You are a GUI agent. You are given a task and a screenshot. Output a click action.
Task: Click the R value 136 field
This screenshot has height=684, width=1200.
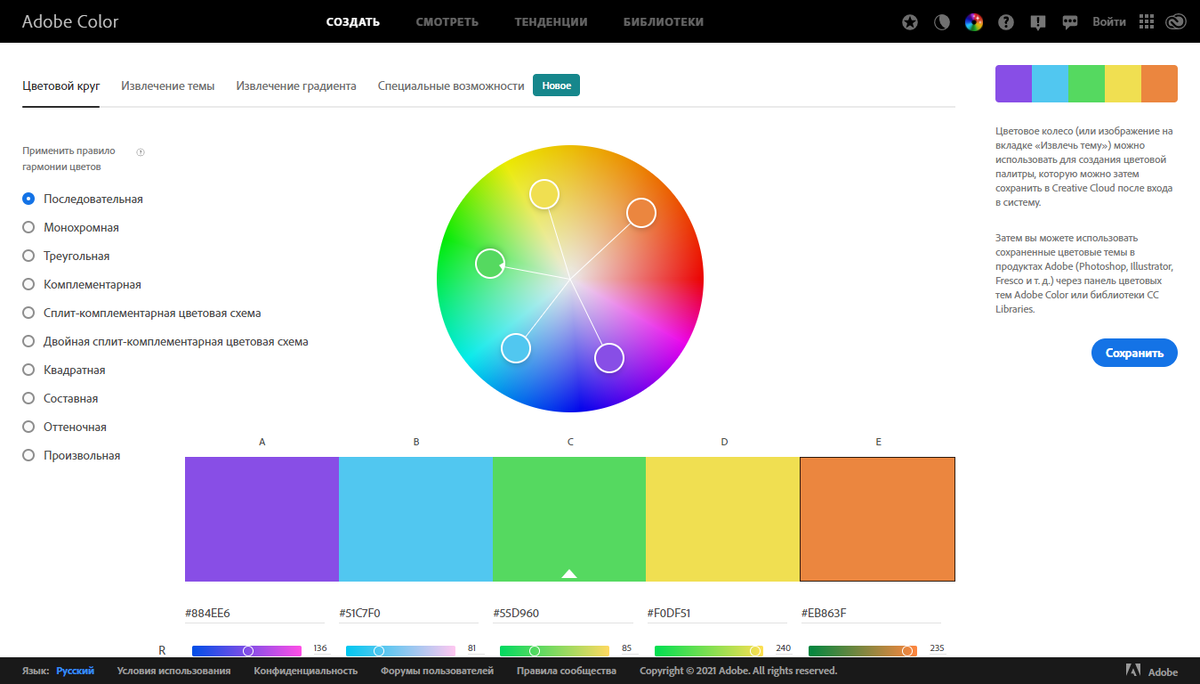coord(320,648)
